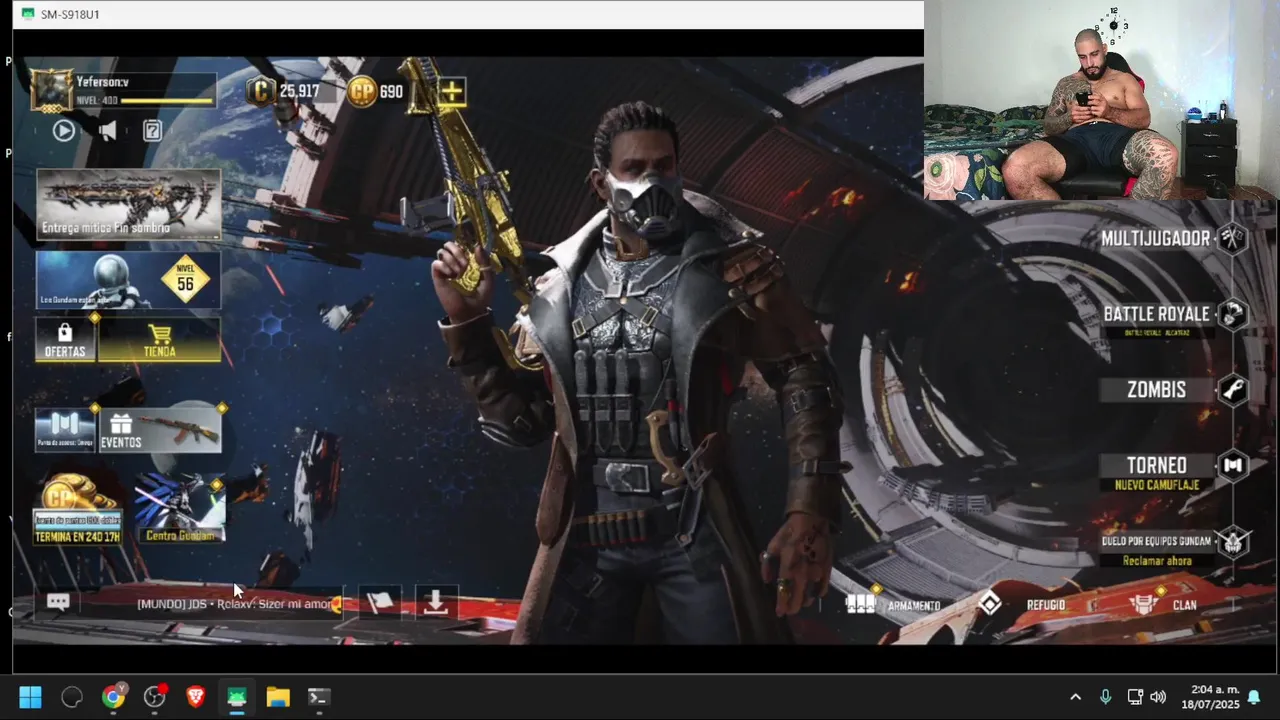Image resolution: width=1280 pixels, height=720 pixels.
Task: Select the Torneo mode
Action: (x=1157, y=465)
